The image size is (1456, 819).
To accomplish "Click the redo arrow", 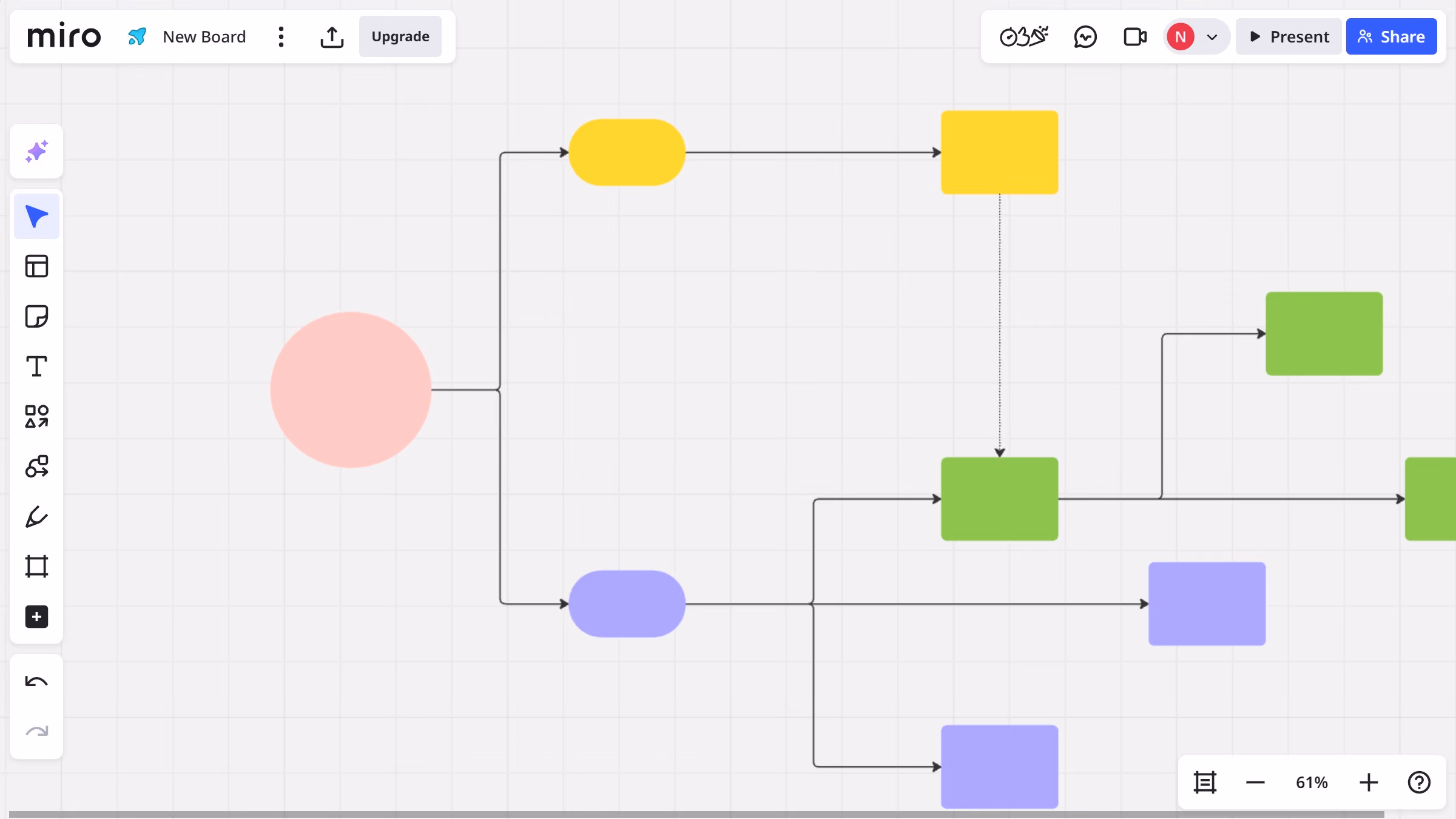I will pos(36,732).
